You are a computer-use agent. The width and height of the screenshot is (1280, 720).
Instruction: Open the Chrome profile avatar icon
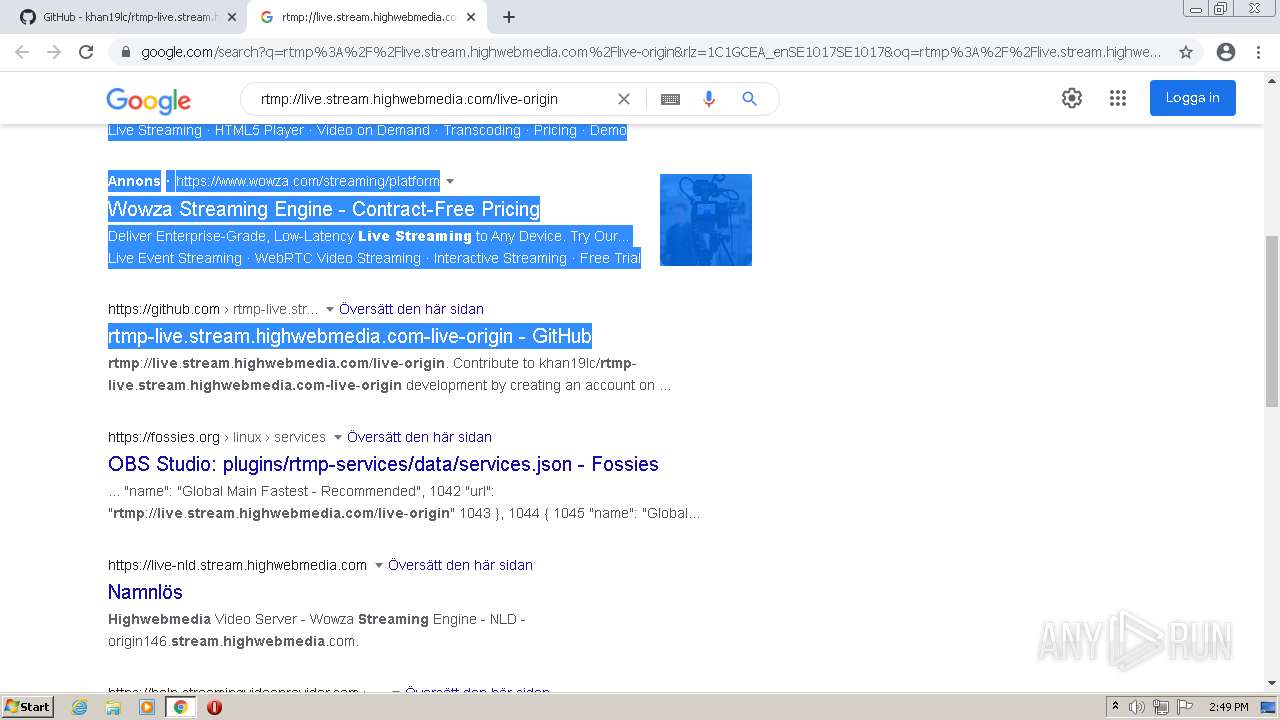coord(1226,52)
